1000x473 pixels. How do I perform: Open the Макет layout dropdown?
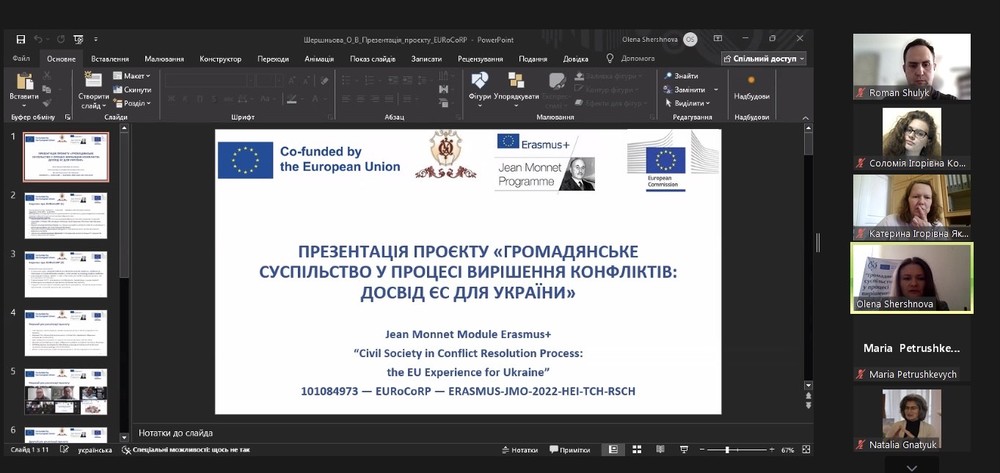pyautogui.click(x=132, y=76)
